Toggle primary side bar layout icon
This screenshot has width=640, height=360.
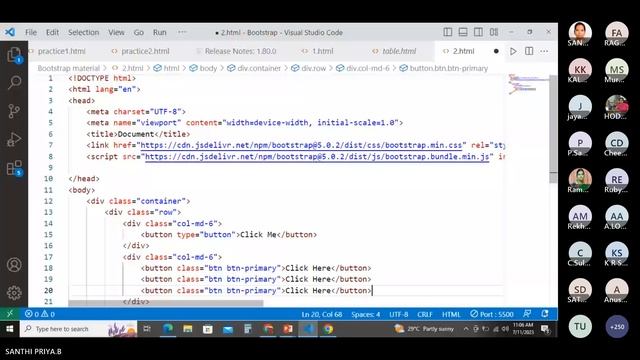point(448,32)
